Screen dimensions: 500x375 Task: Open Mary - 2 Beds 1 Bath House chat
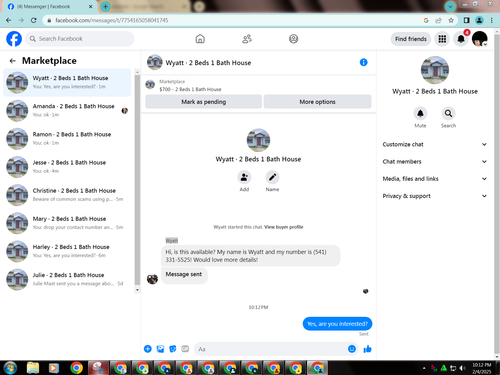click(x=67, y=223)
